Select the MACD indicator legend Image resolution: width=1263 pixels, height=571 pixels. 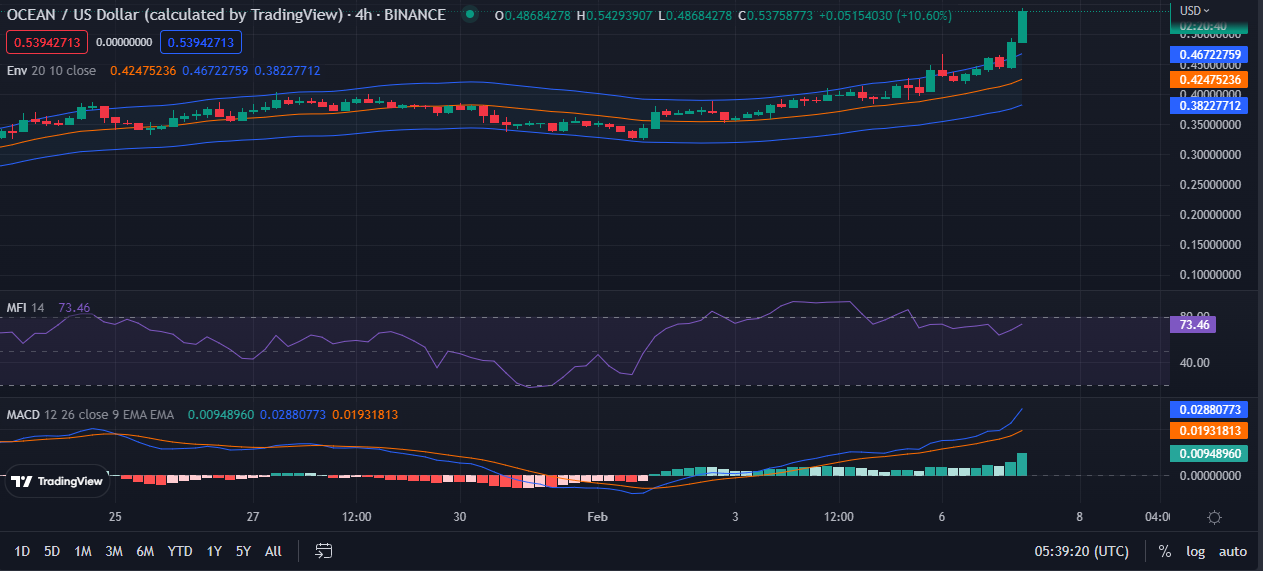(24, 414)
